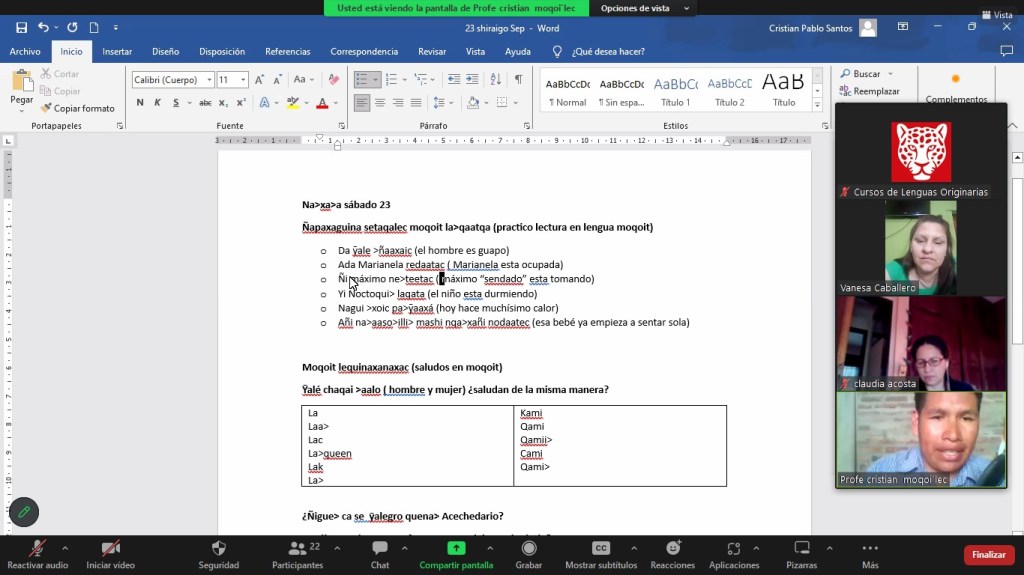Toggle the show paragraph marks pilcrow button
Viewport: 1024px width, 575px height.
point(518,79)
